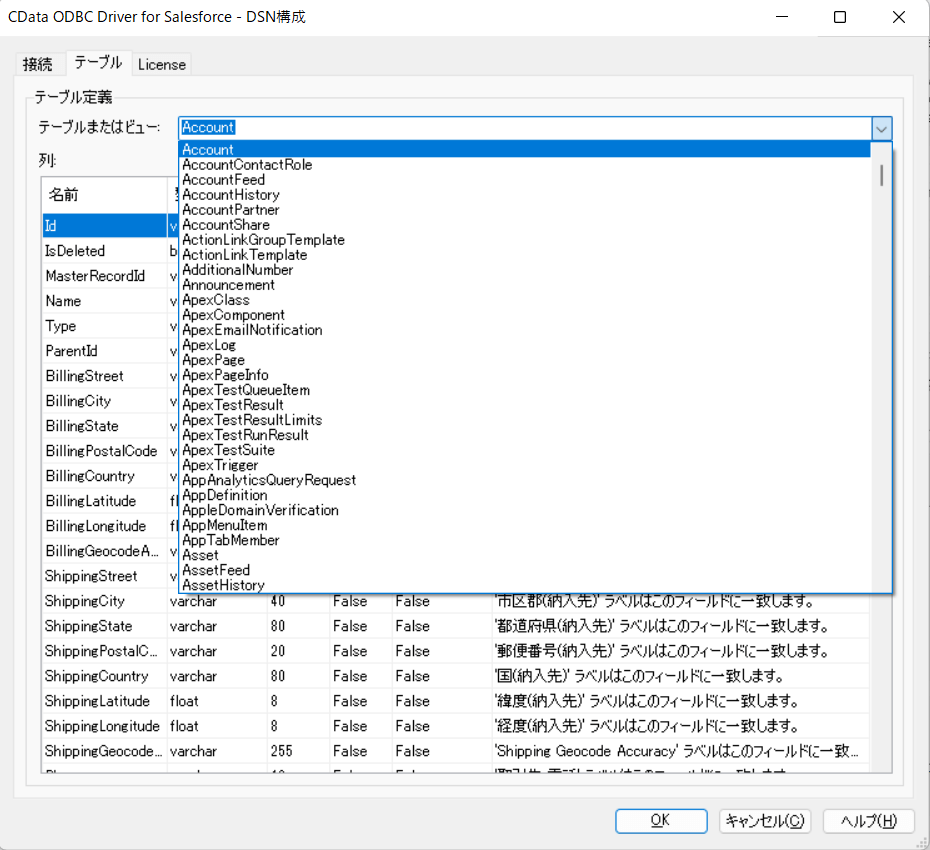Click the ShippingLatitude row
930x850 pixels.
pos(456,701)
